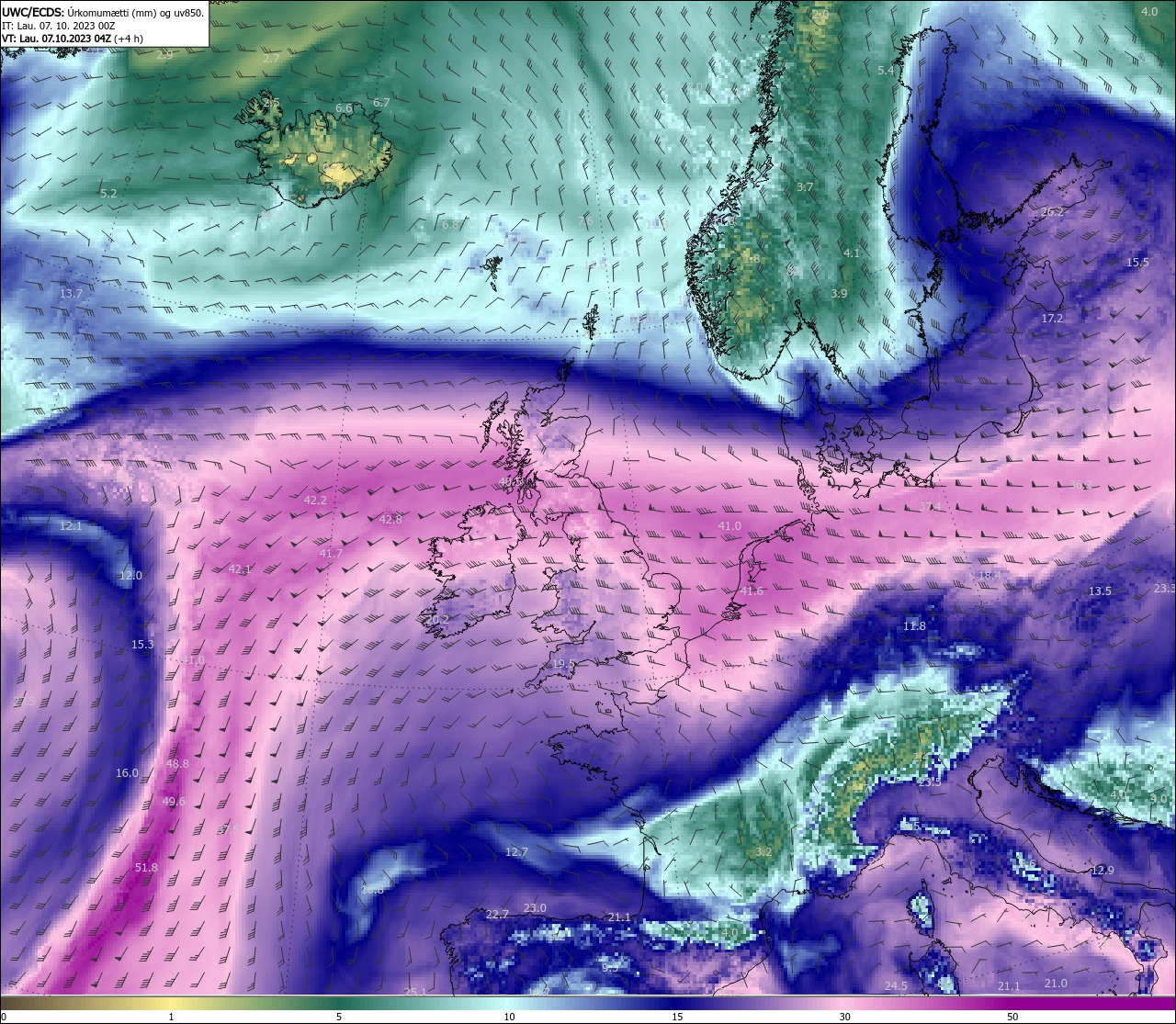Click the 41.7 value label on the map

pos(331,553)
